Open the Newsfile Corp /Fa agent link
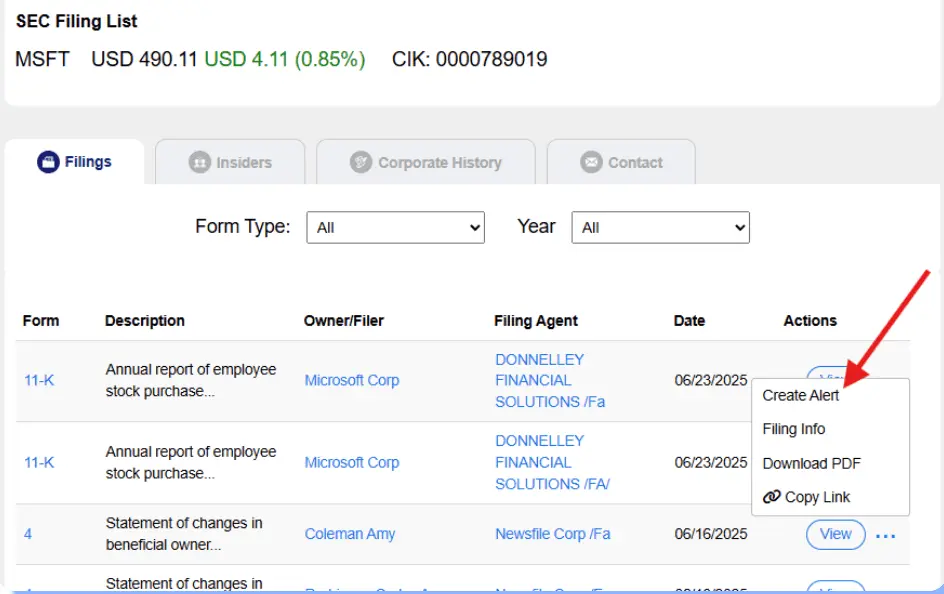Screen dimensions: 944x594 pos(552,534)
